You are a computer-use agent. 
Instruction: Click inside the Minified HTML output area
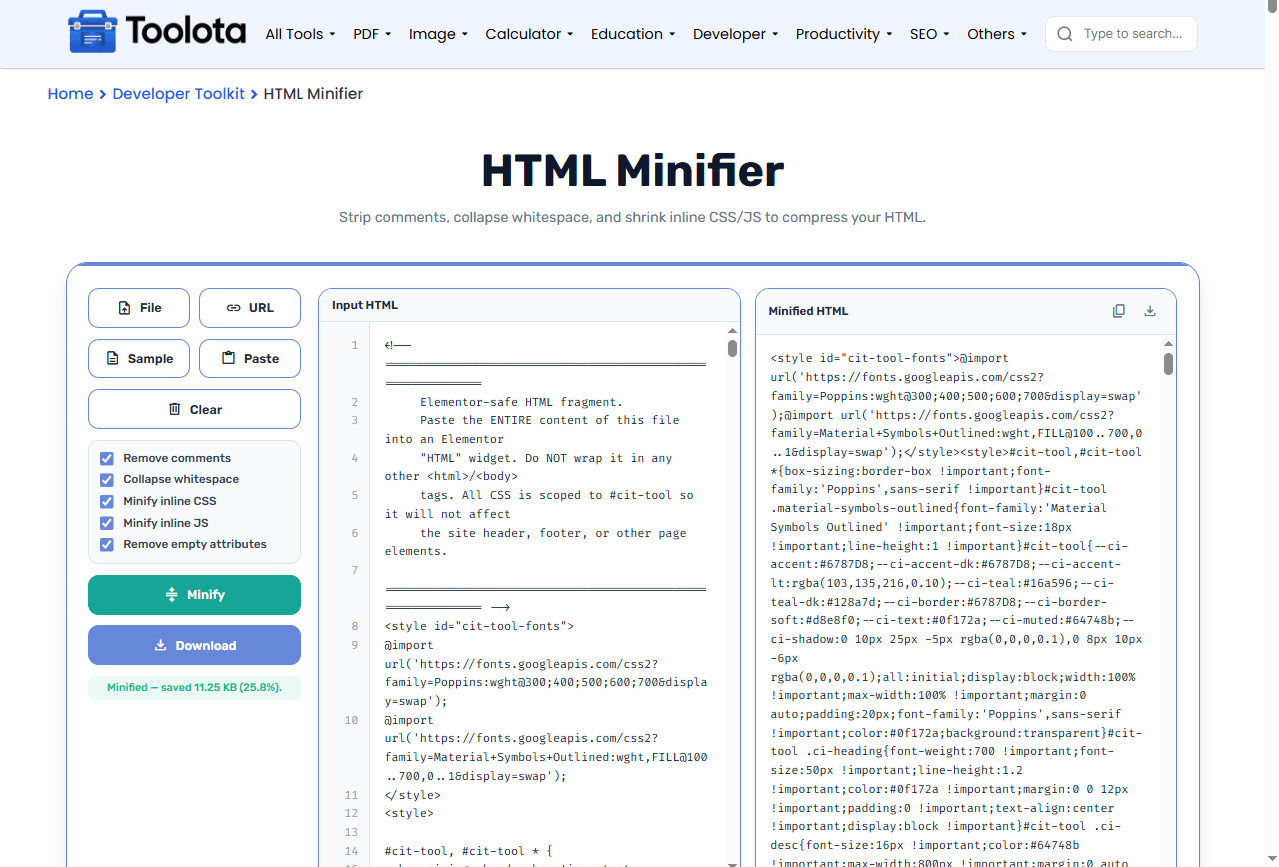click(x=959, y=600)
